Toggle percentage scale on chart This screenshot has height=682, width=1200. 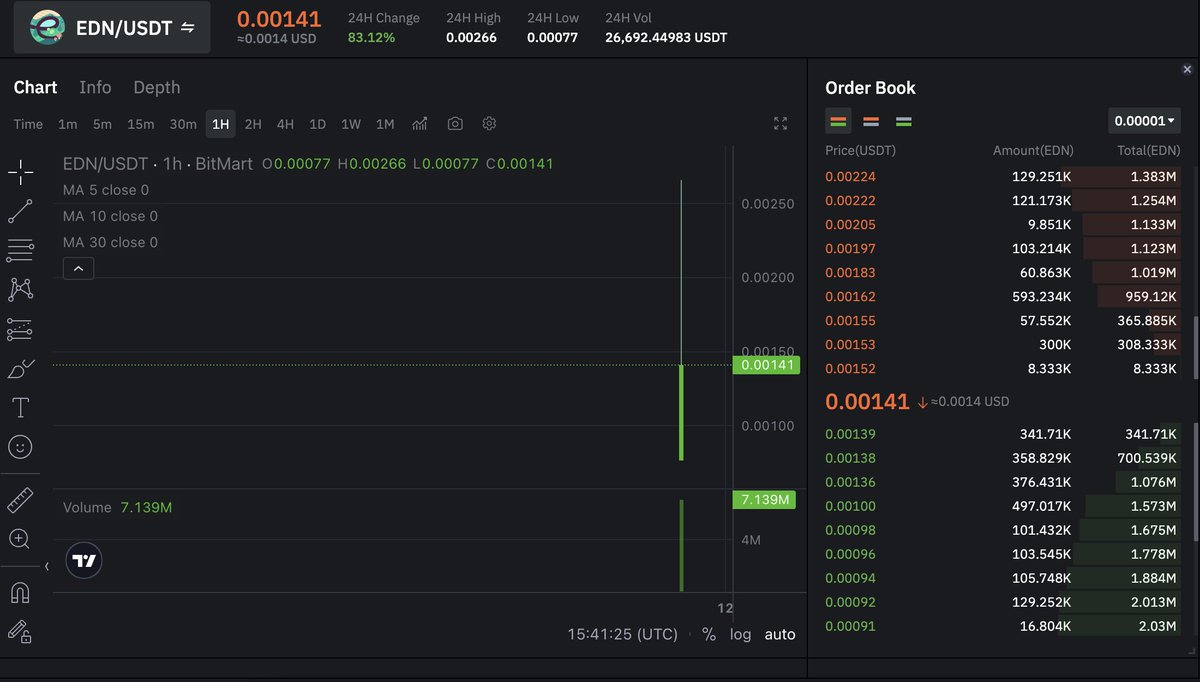point(709,634)
